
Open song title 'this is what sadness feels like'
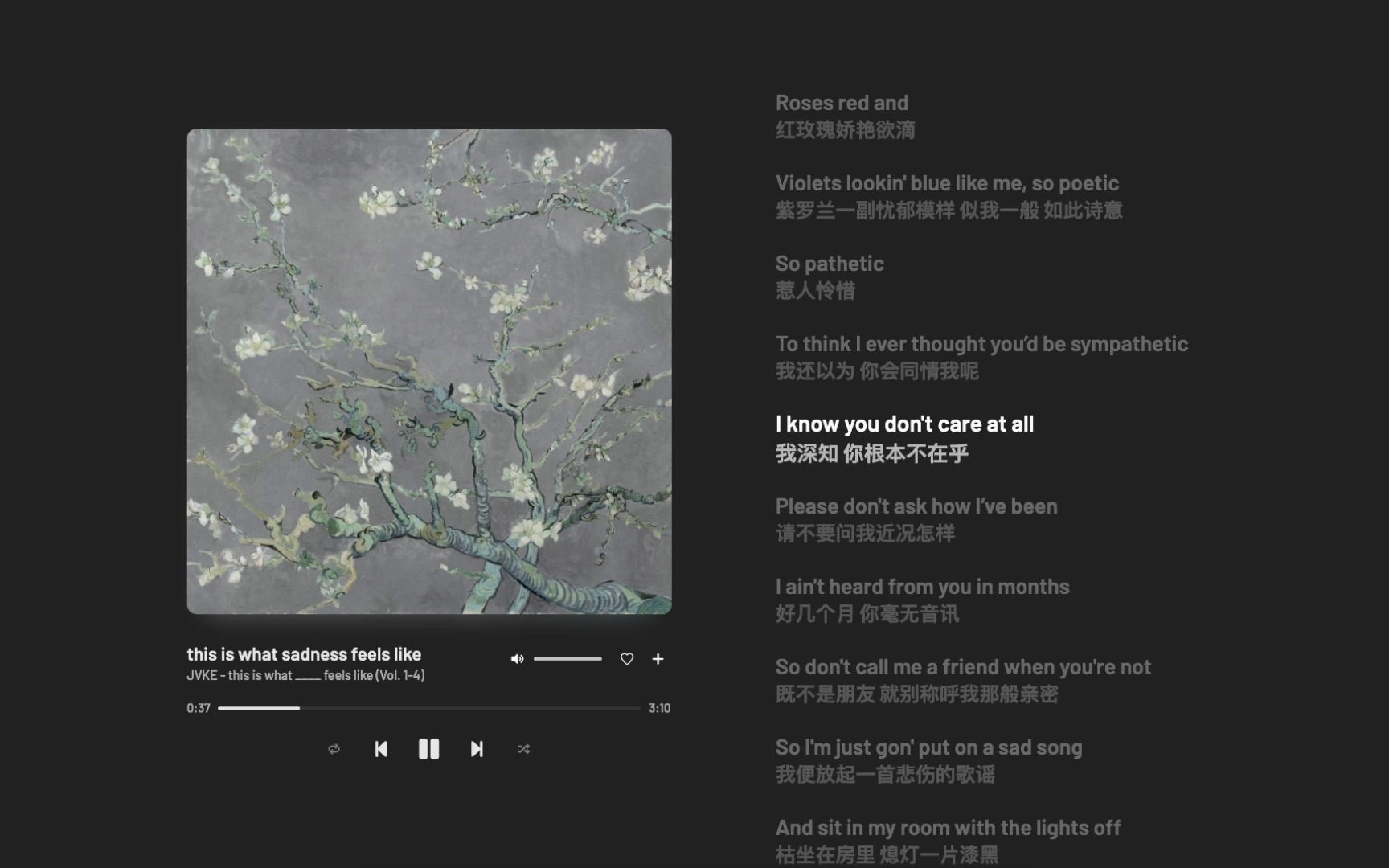(x=304, y=654)
